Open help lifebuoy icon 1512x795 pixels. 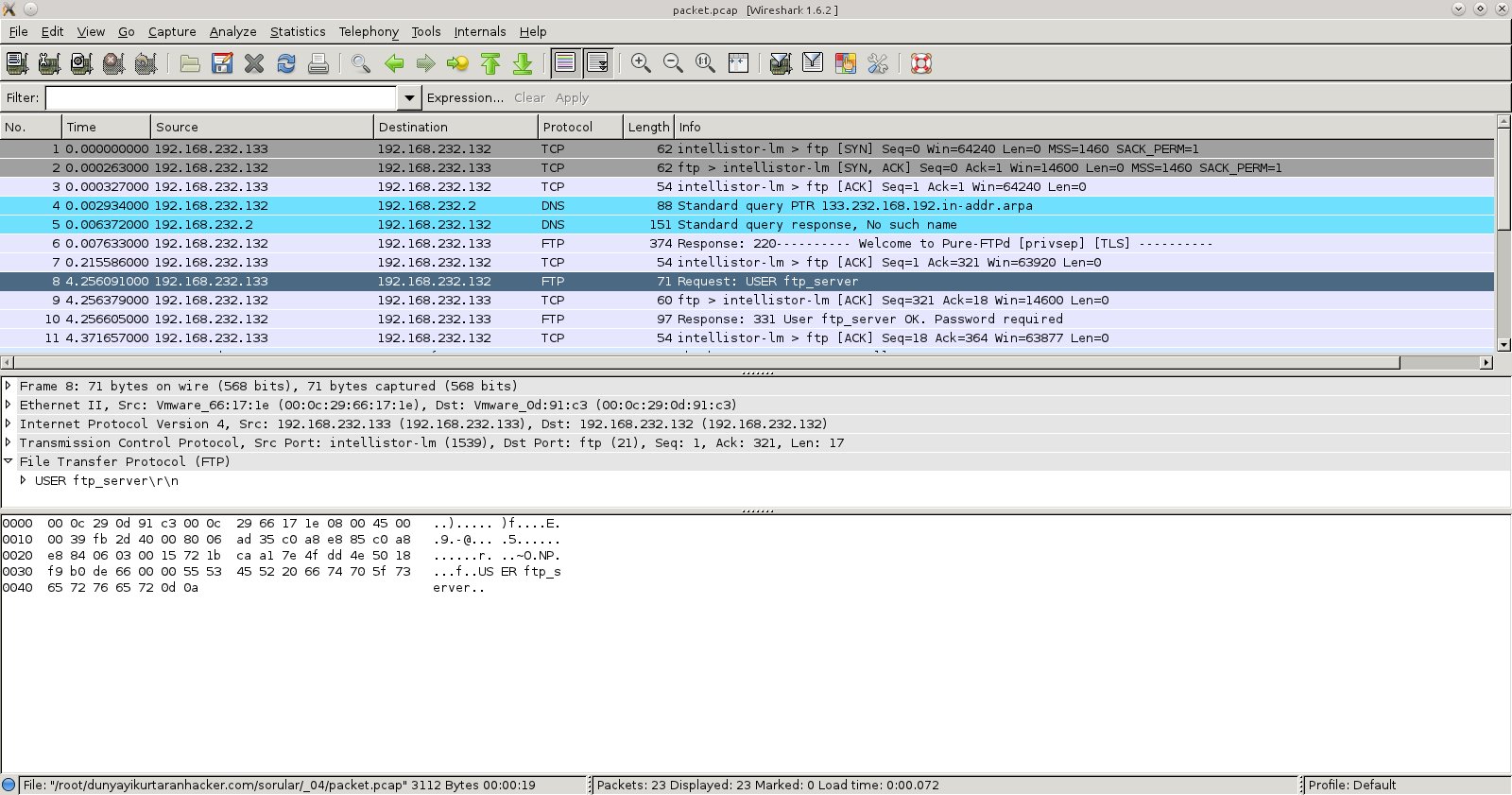click(921, 63)
